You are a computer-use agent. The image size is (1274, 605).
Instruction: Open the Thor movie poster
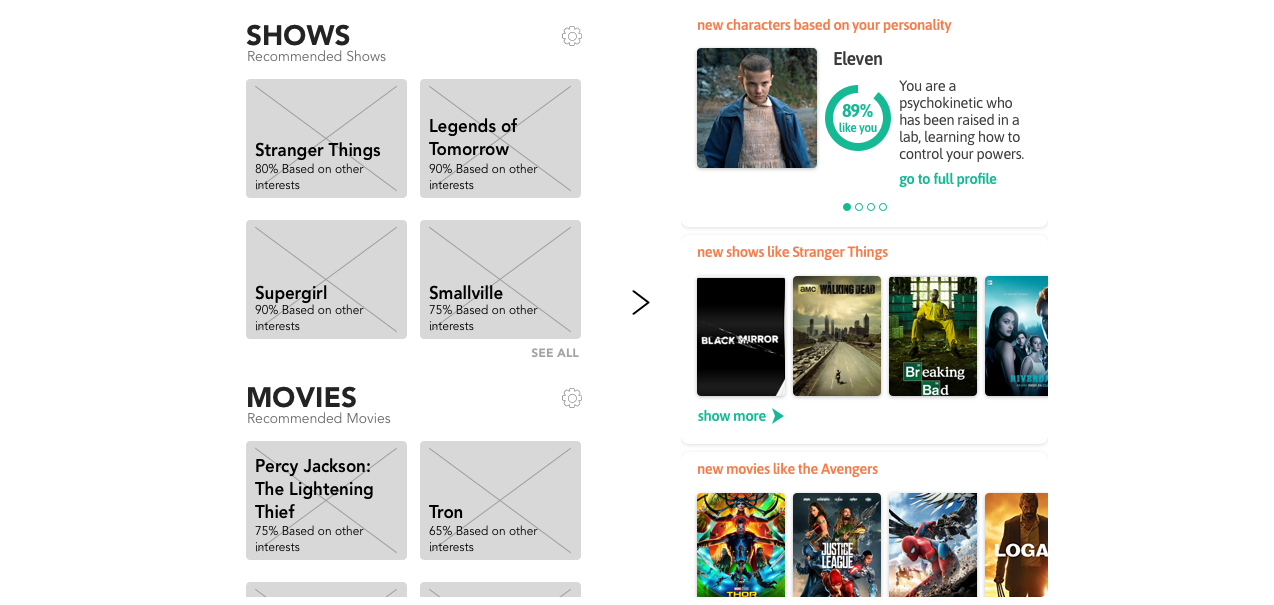741,545
